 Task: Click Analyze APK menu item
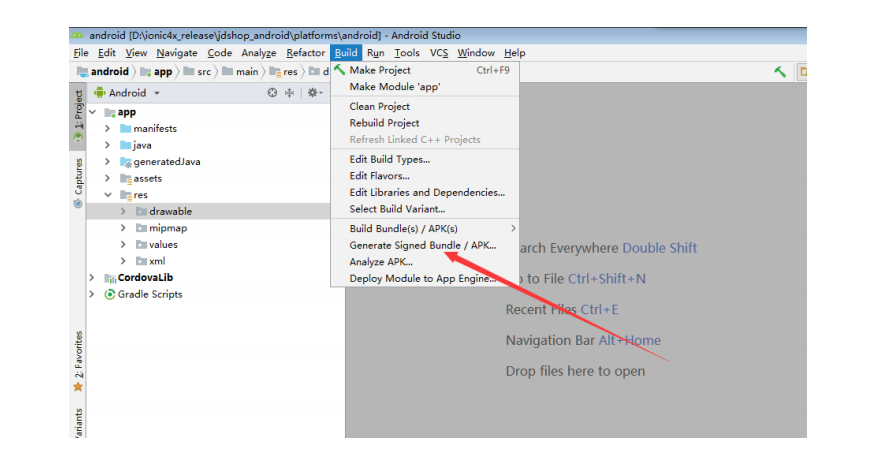tap(380, 262)
